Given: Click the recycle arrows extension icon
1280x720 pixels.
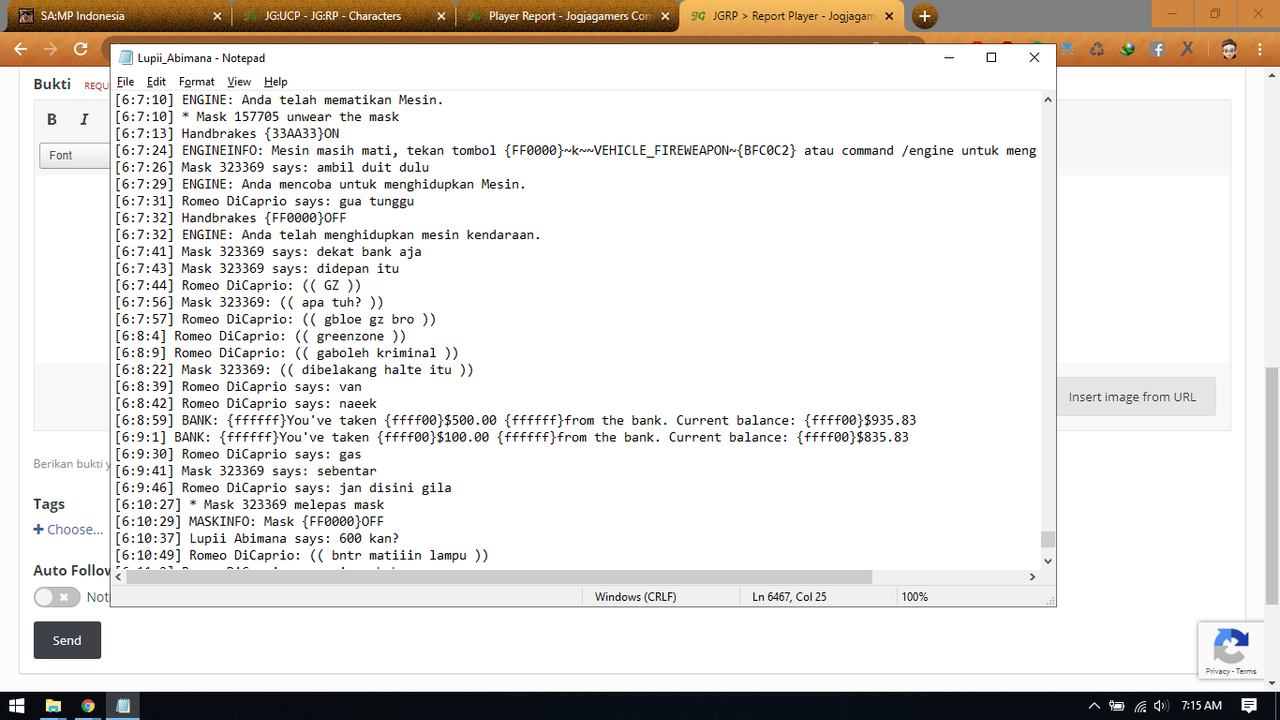Looking at the screenshot, I should [x=1097, y=49].
